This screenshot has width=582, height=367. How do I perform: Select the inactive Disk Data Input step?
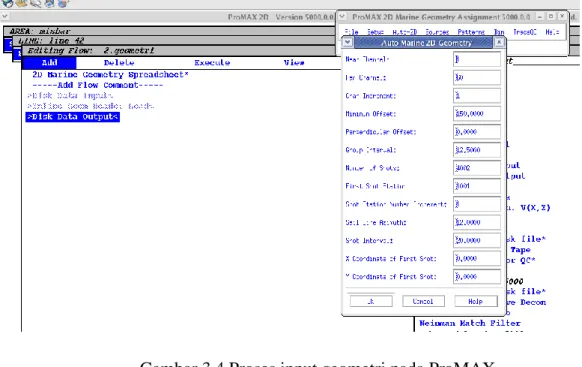[x=70, y=95]
